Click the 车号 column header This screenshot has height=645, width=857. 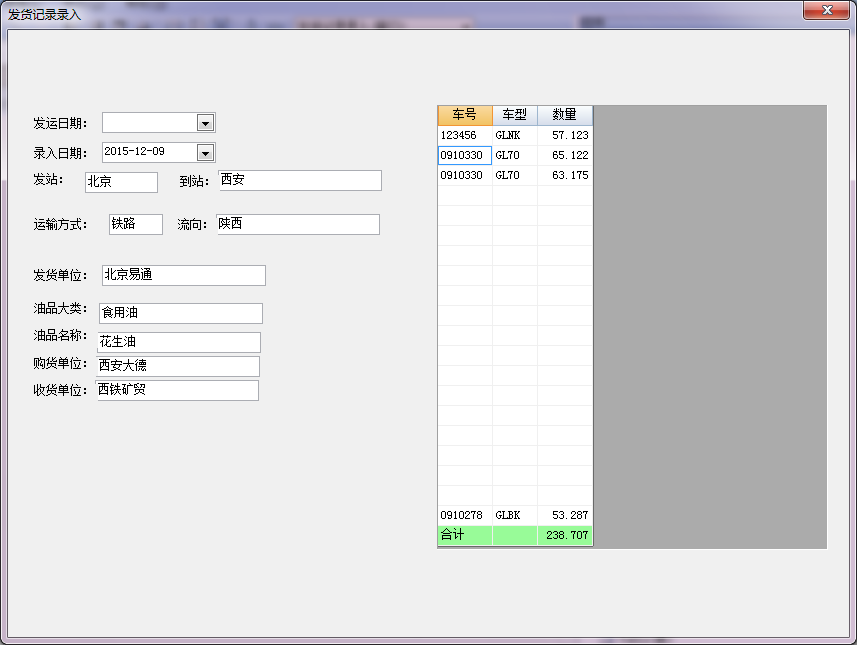coord(465,115)
